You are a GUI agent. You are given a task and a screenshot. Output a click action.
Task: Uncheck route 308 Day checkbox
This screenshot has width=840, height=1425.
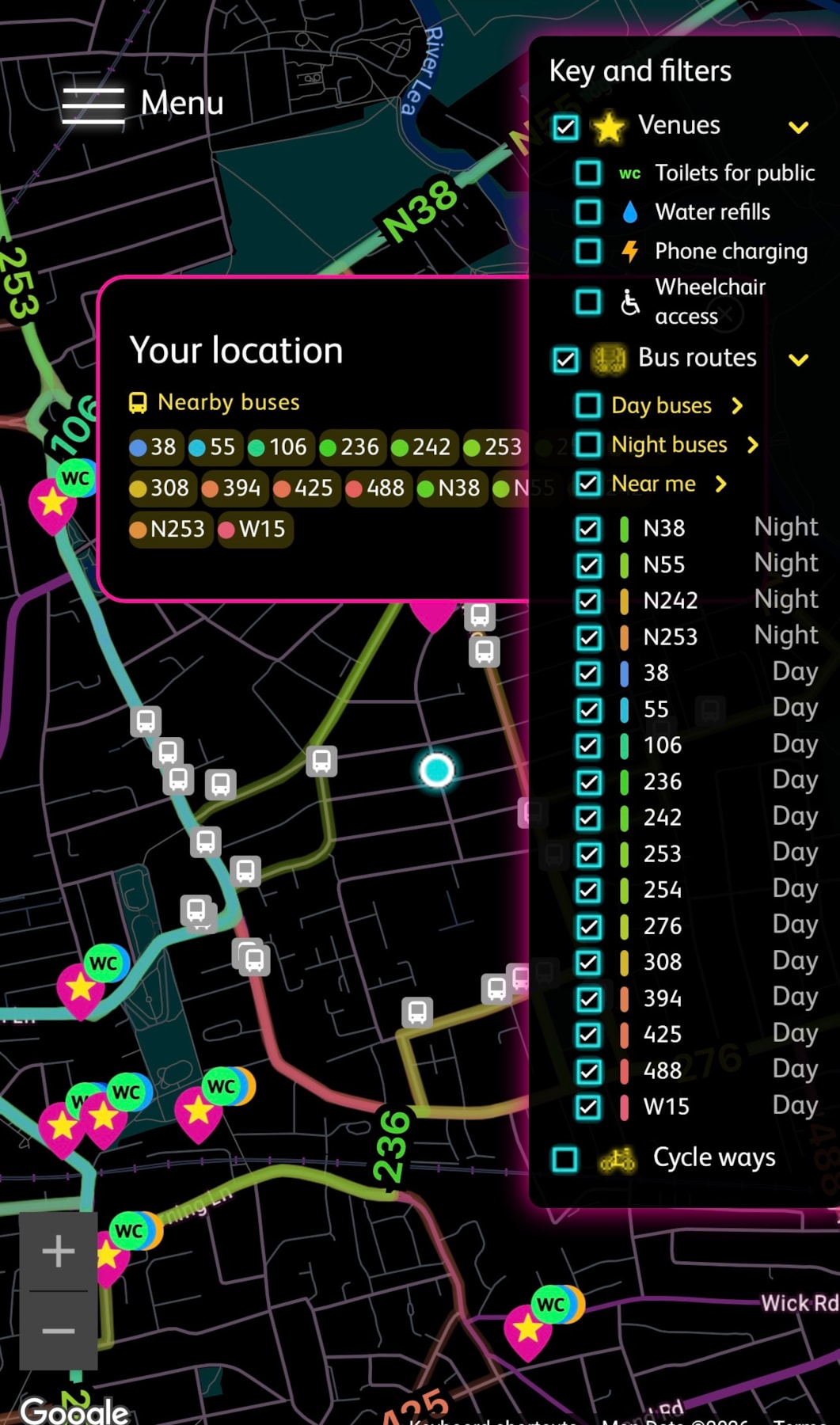[x=587, y=963]
